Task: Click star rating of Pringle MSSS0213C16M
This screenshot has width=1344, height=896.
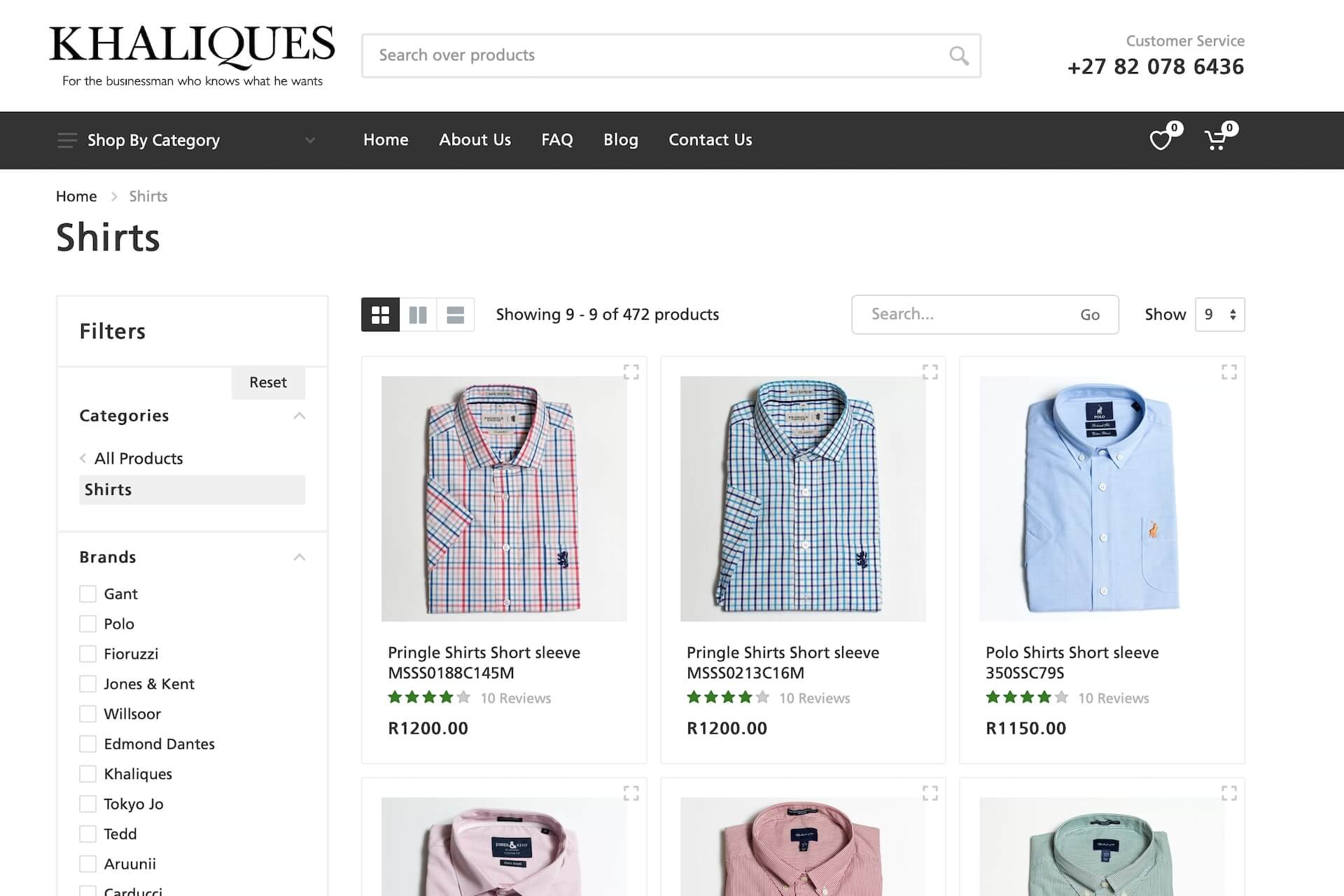Action: [728, 697]
